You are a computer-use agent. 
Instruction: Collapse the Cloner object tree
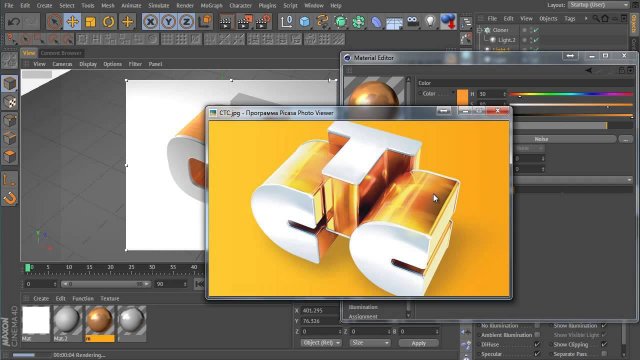coord(480,30)
